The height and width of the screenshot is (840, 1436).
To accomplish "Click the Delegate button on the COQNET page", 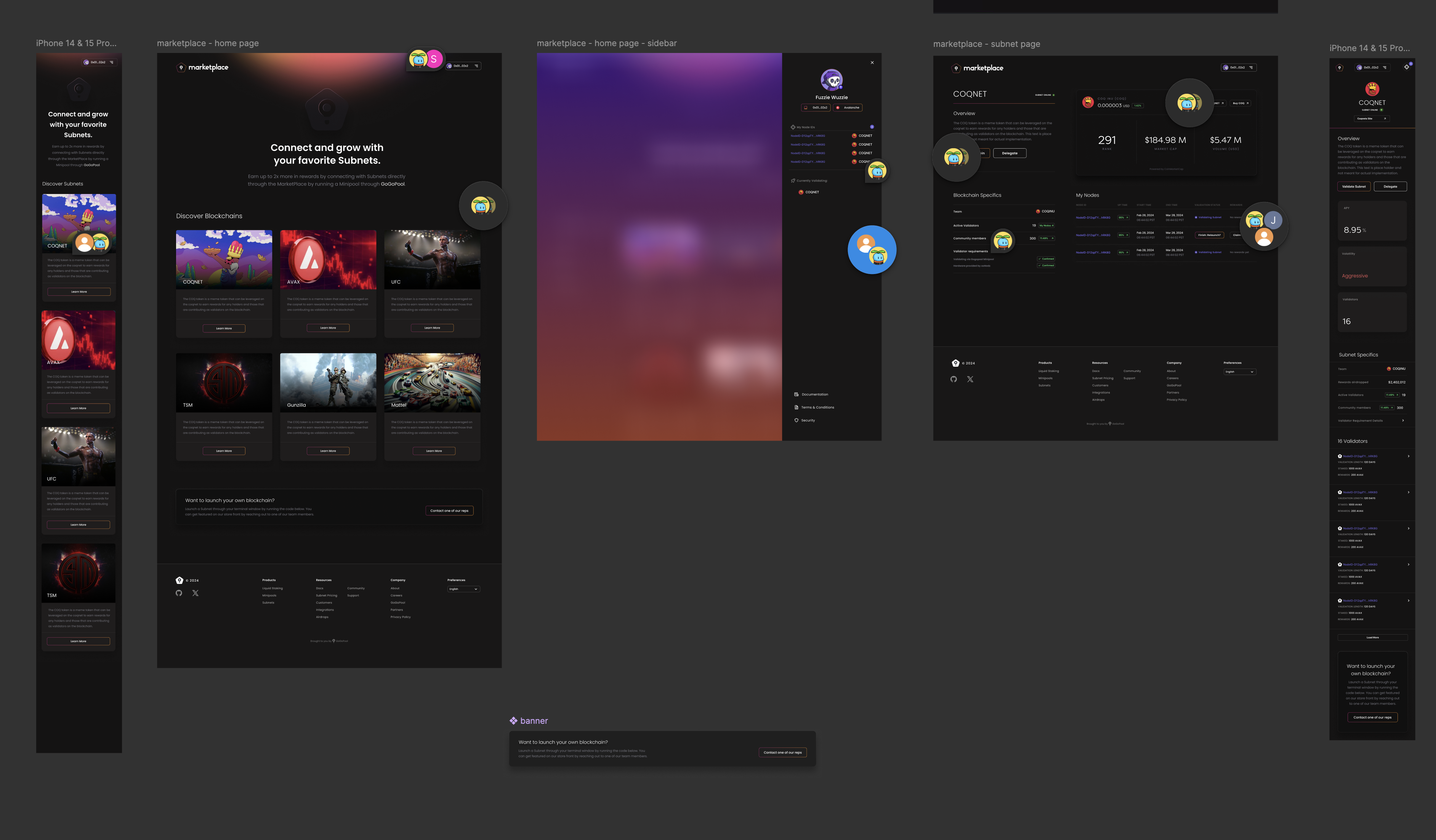I will pyautogui.click(x=1009, y=153).
